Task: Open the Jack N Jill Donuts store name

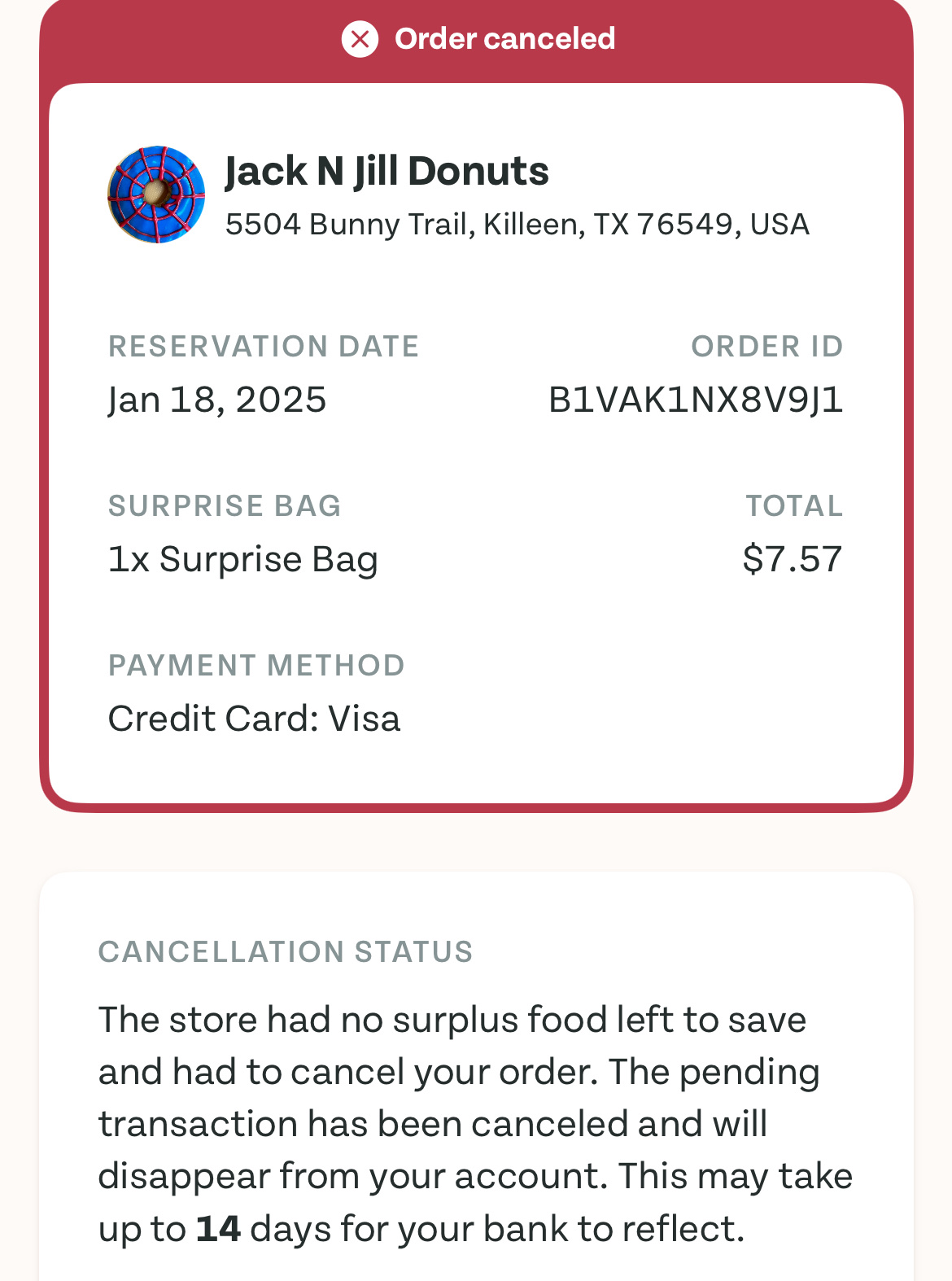Action: pos(386,171)
